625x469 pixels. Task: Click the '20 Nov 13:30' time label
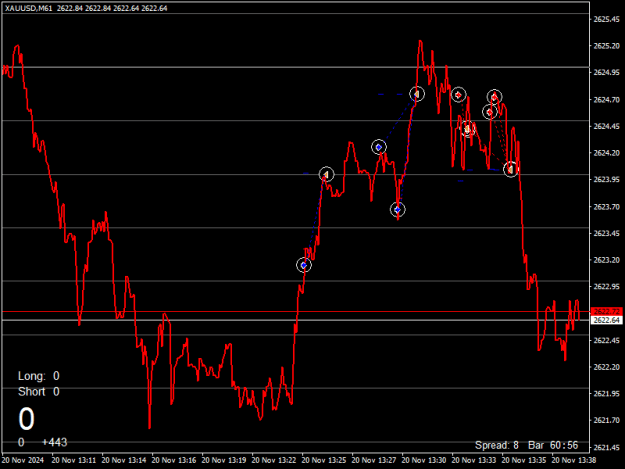coord(424,460)
